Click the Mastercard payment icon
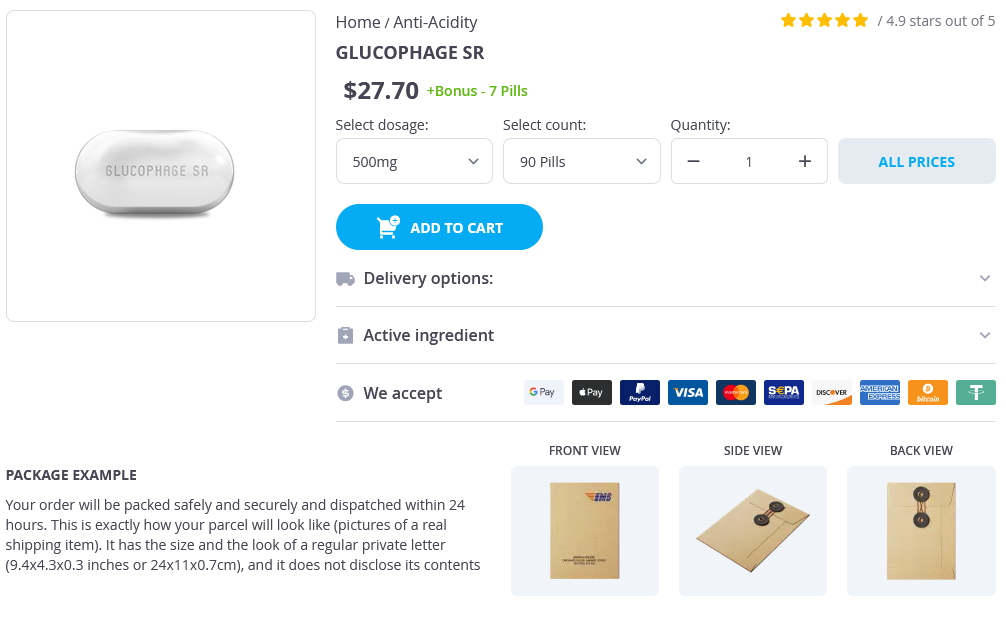 coord(736,393)
